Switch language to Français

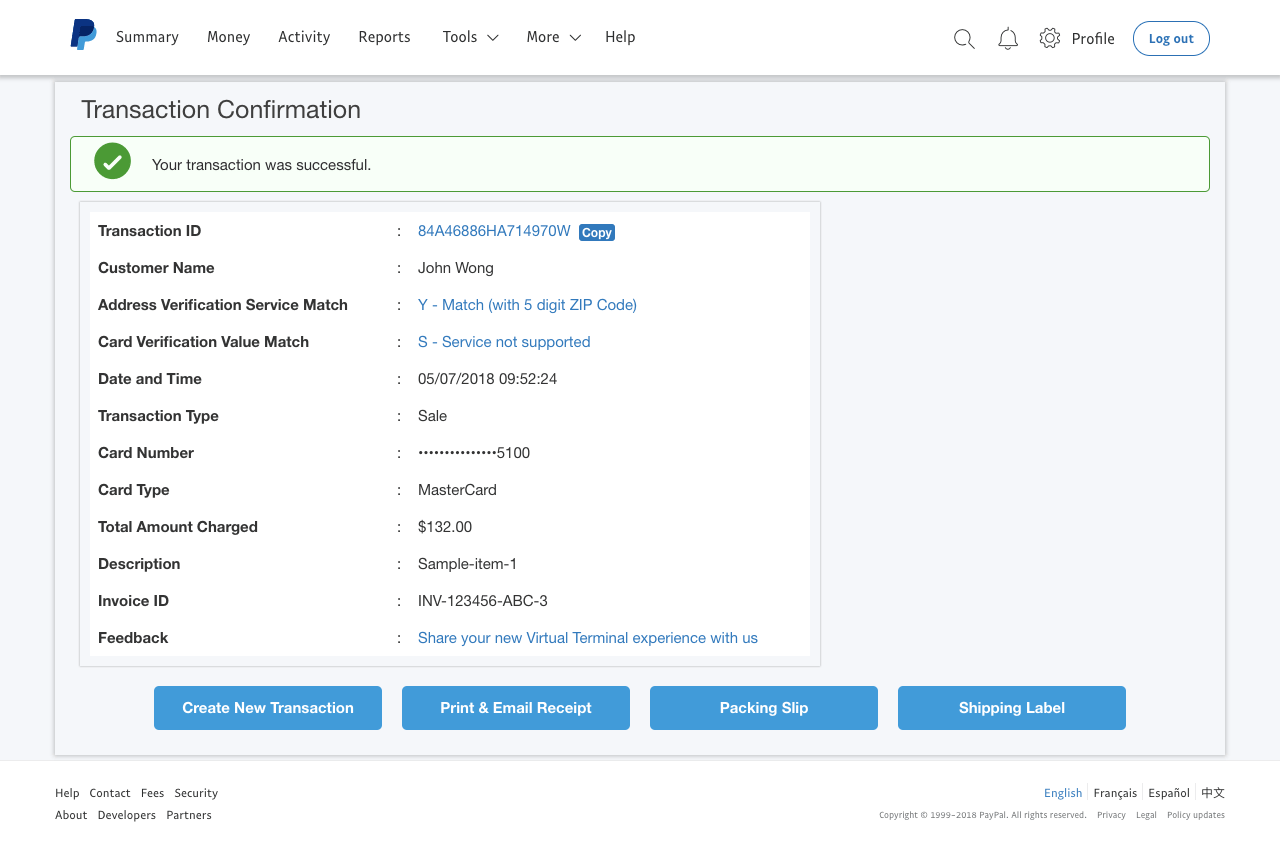pyautogui.click(x=1115, y=793)
